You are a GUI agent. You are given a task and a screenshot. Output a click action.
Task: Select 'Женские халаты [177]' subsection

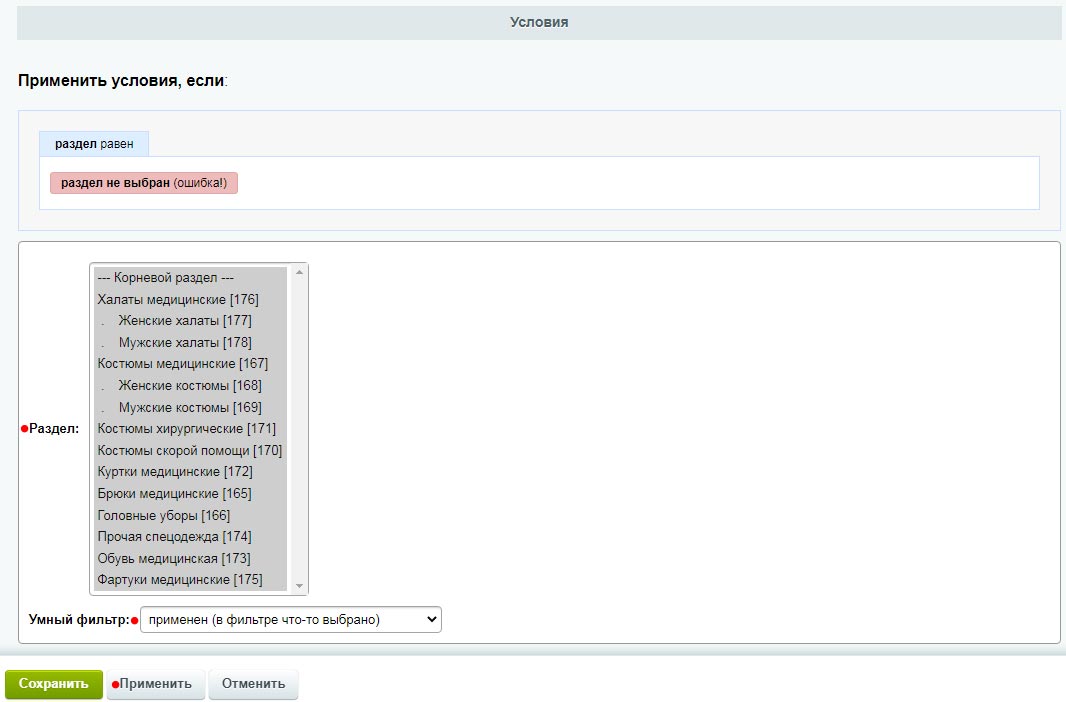(184, 321)
